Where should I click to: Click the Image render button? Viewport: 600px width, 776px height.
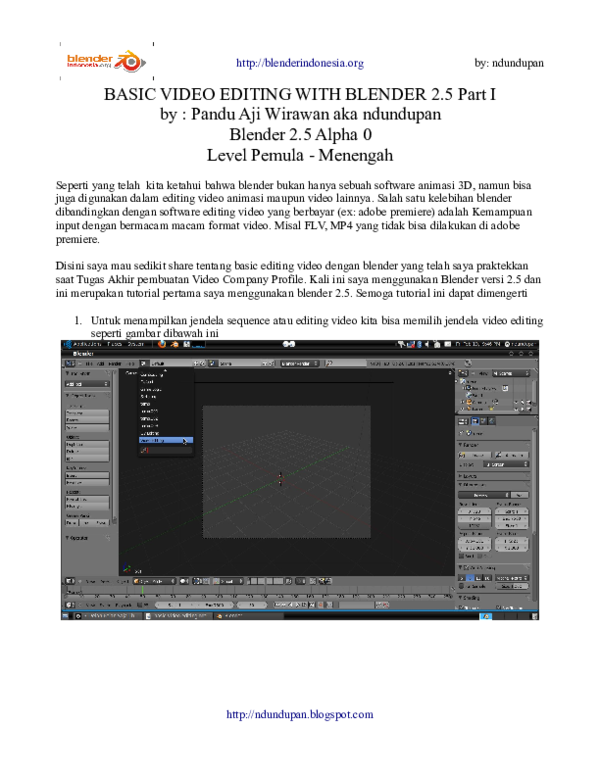[x=474, y=454]
